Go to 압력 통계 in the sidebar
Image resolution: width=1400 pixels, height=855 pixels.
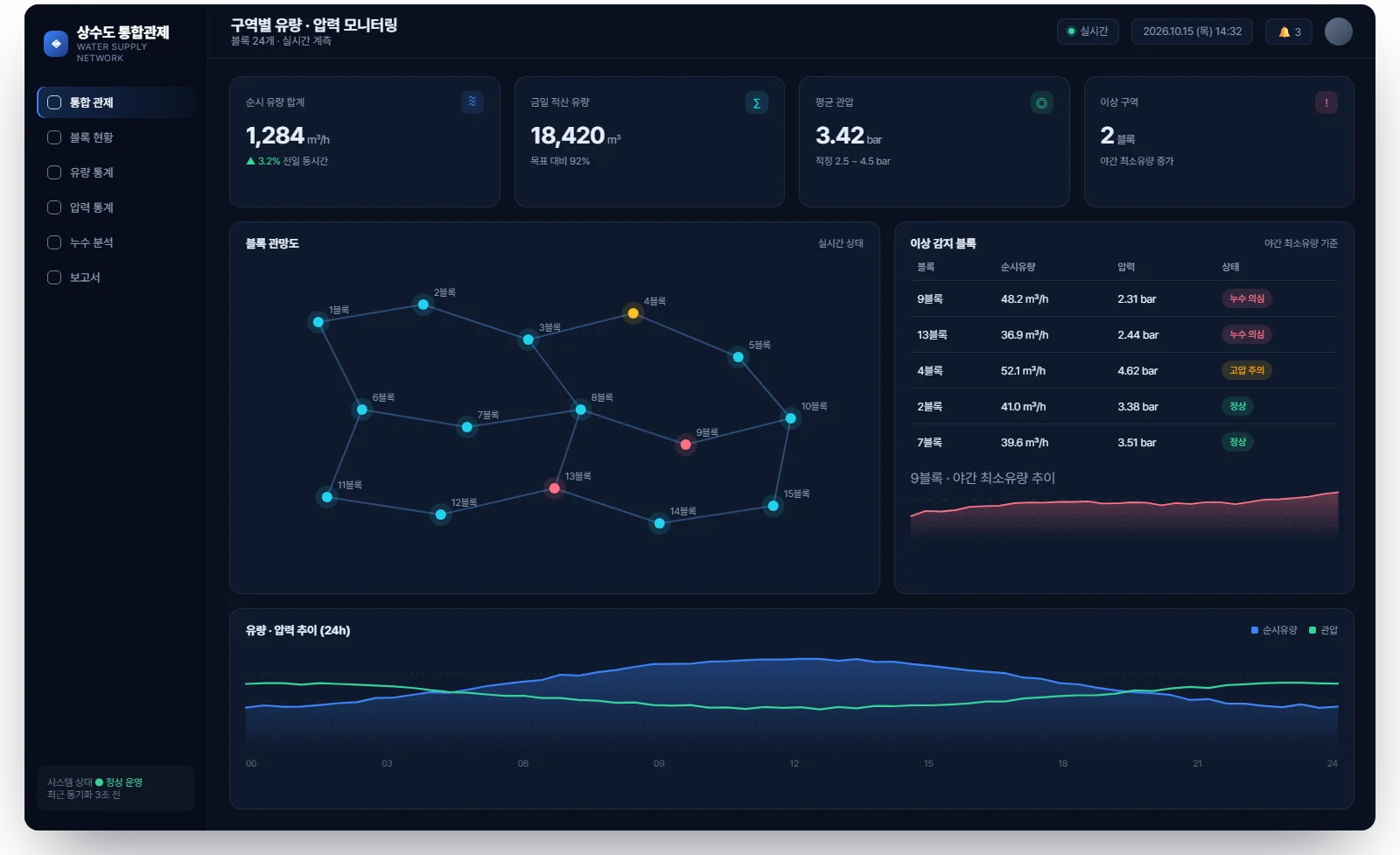click(x=115, y=207)
